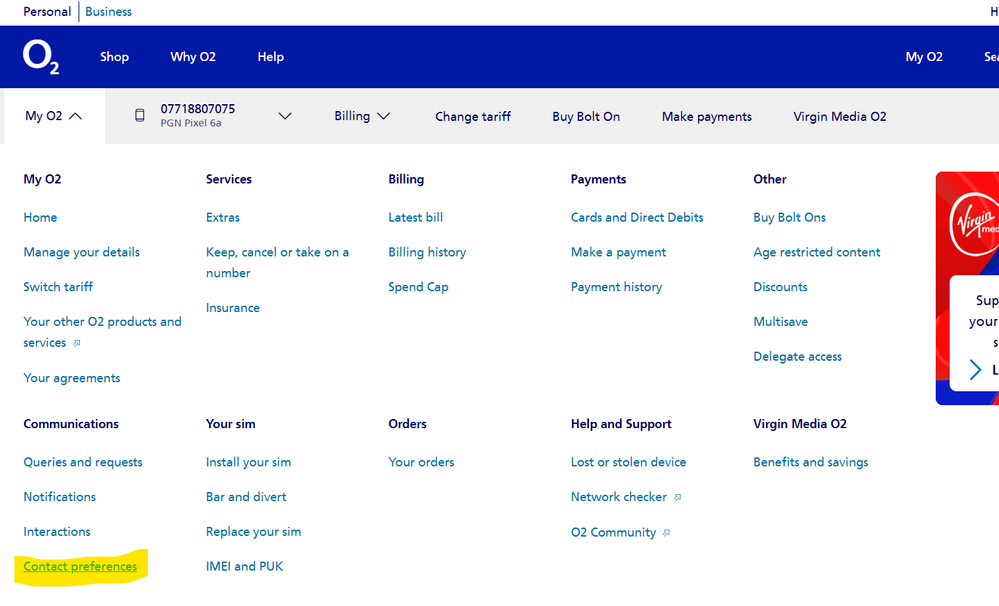Image resolution: width=999 pixels, height=606 pixels.
Task: Open IMEI and PUK
Action: coord(245,566)
